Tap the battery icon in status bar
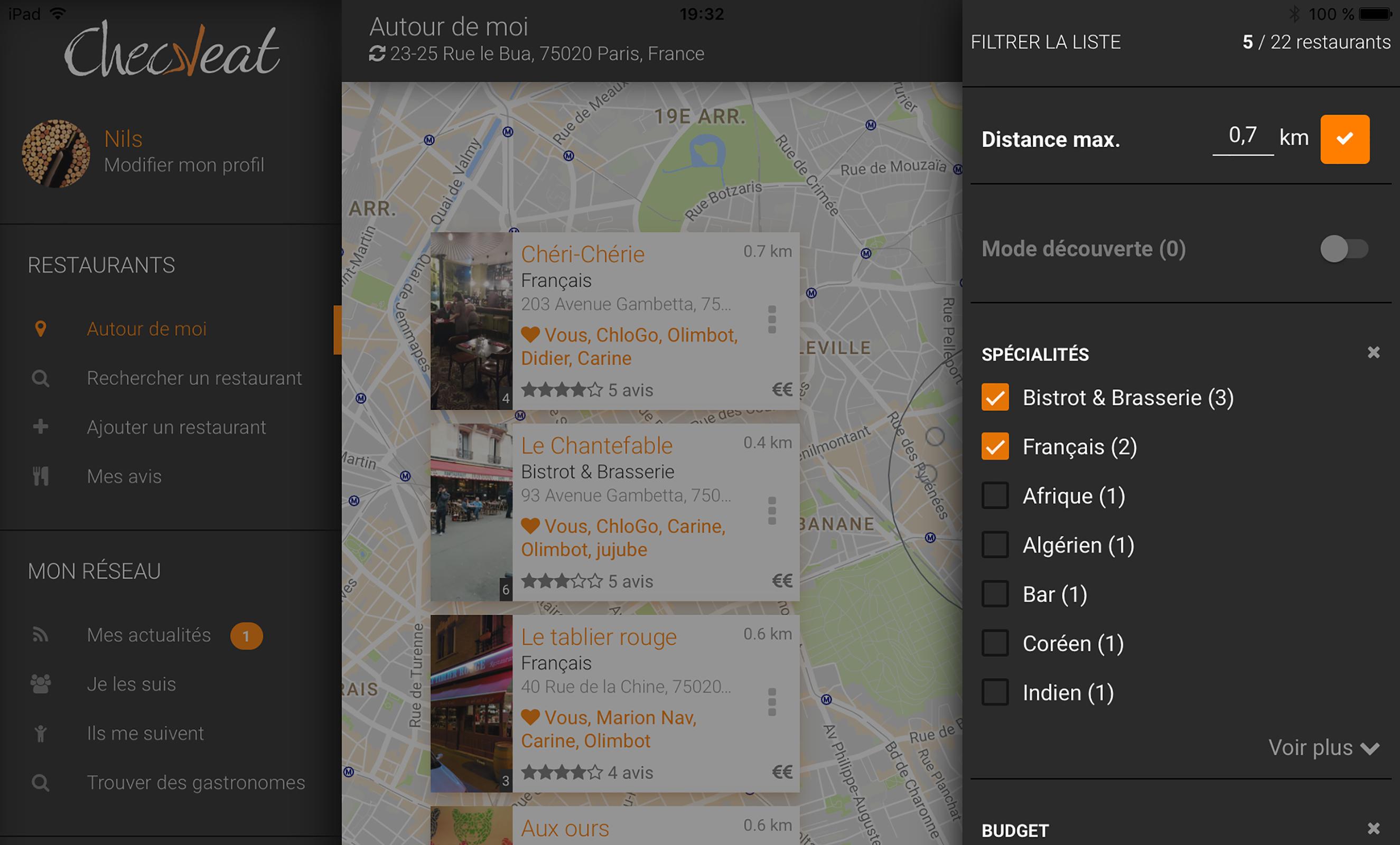Screen dimensions: 1400x845 1376,14
